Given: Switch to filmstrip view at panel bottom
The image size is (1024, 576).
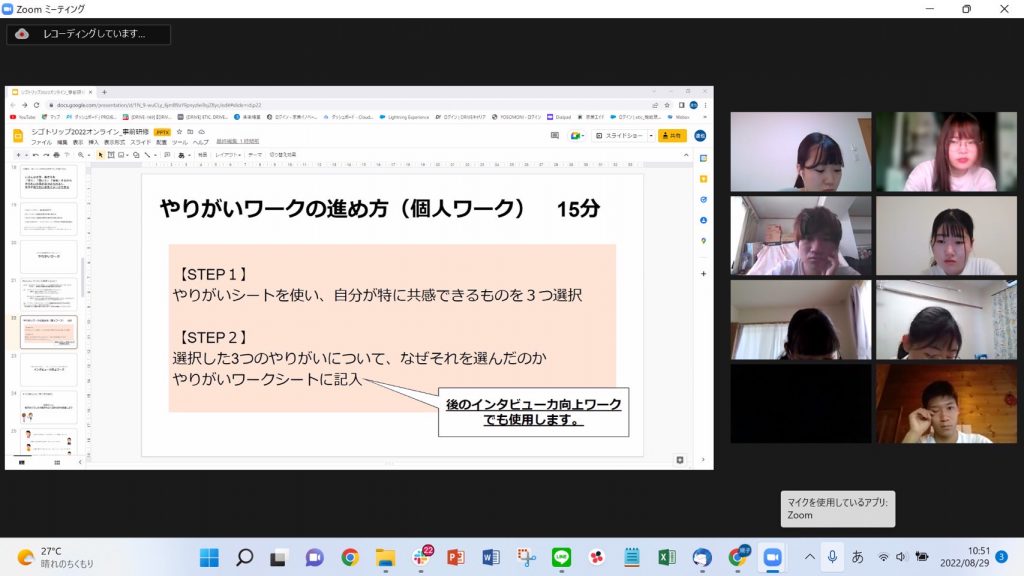Looking at the screenshot, I should pyautogui.click(x=22, y=462).
